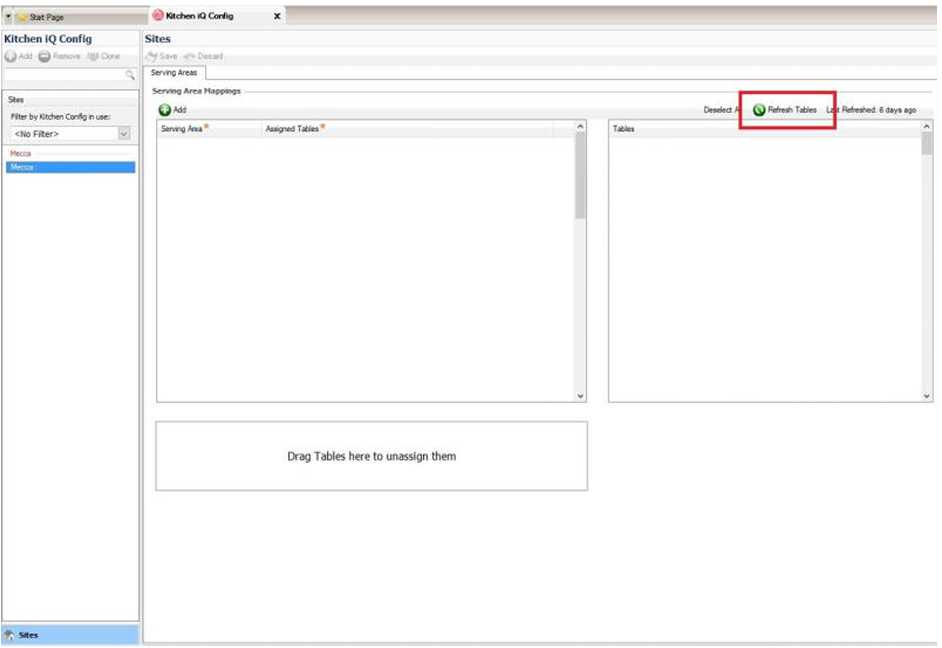Click the Serving Area grid scroll up arrow
The image size is (942, 648).
[580, 127]
